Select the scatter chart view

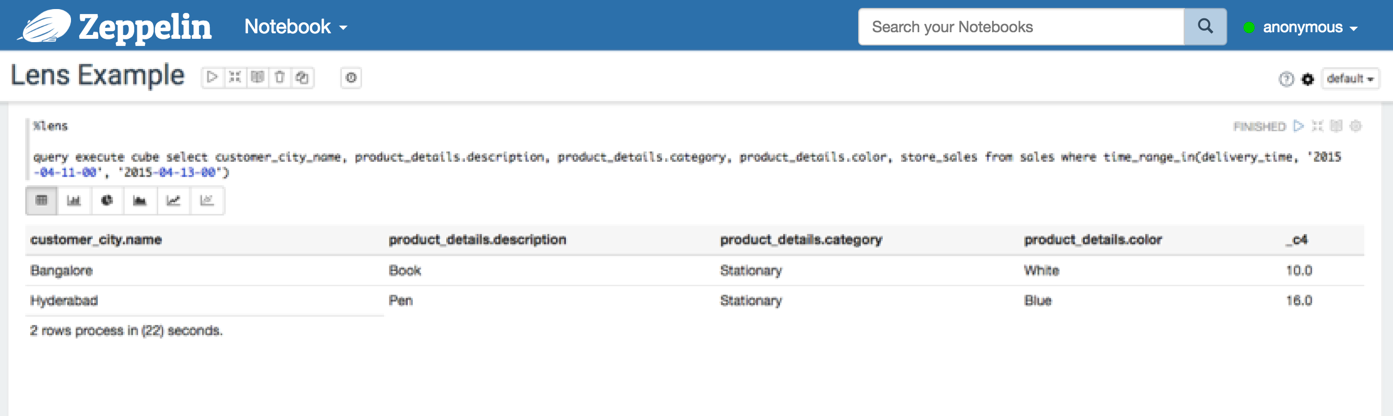(206, 200)
